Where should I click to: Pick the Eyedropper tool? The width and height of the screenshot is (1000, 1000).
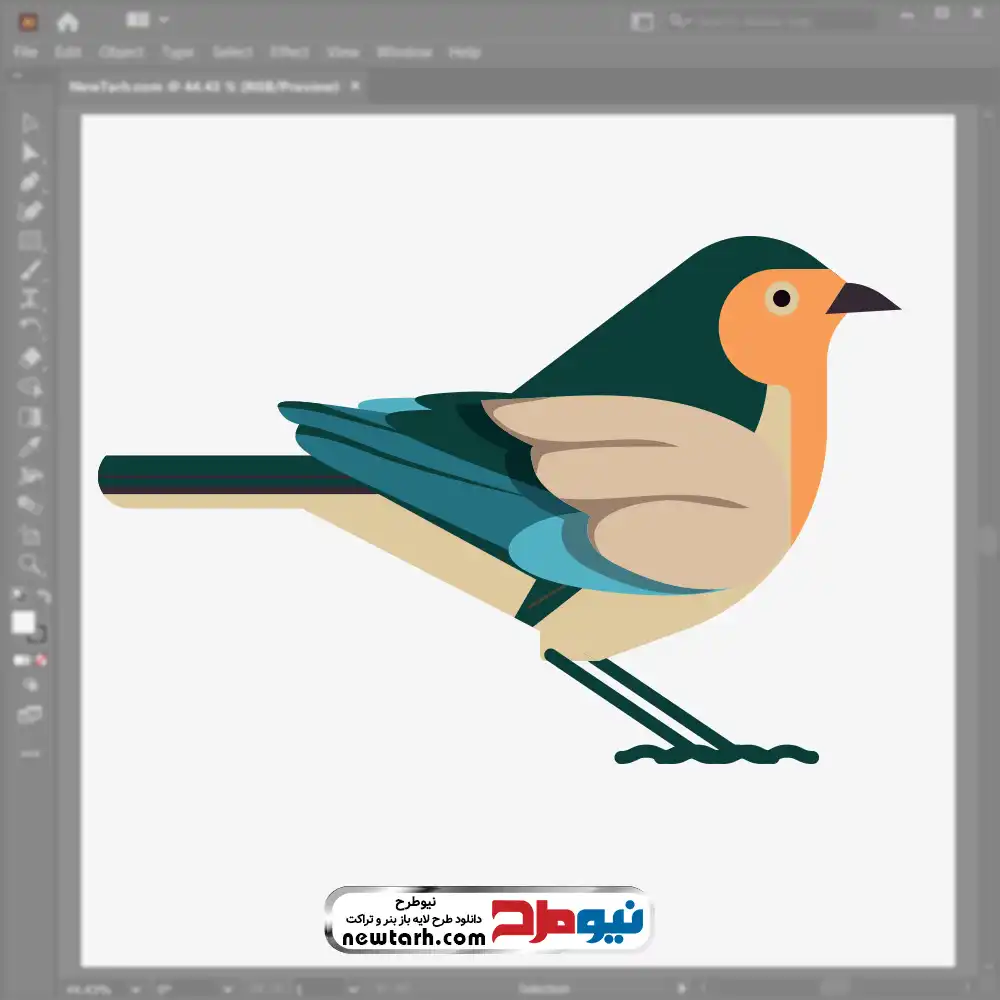[x=30, y=446]
